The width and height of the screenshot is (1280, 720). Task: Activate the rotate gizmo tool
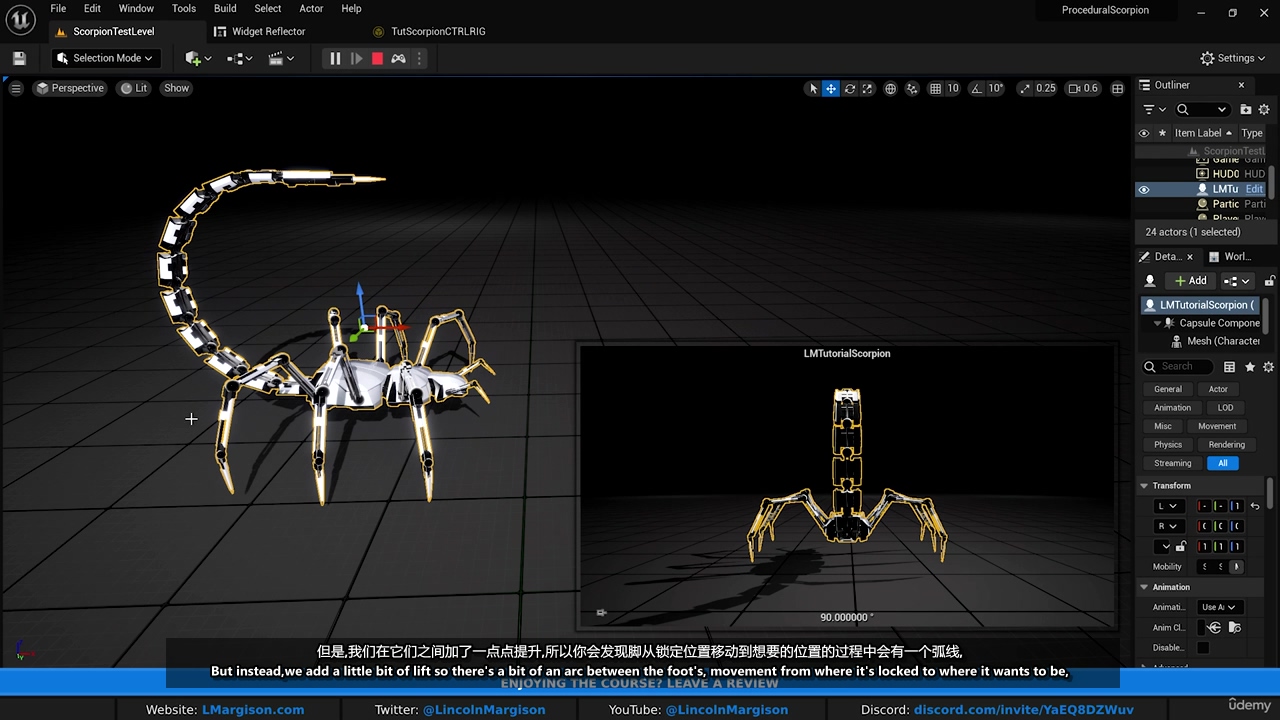click(x=850, y=88)
